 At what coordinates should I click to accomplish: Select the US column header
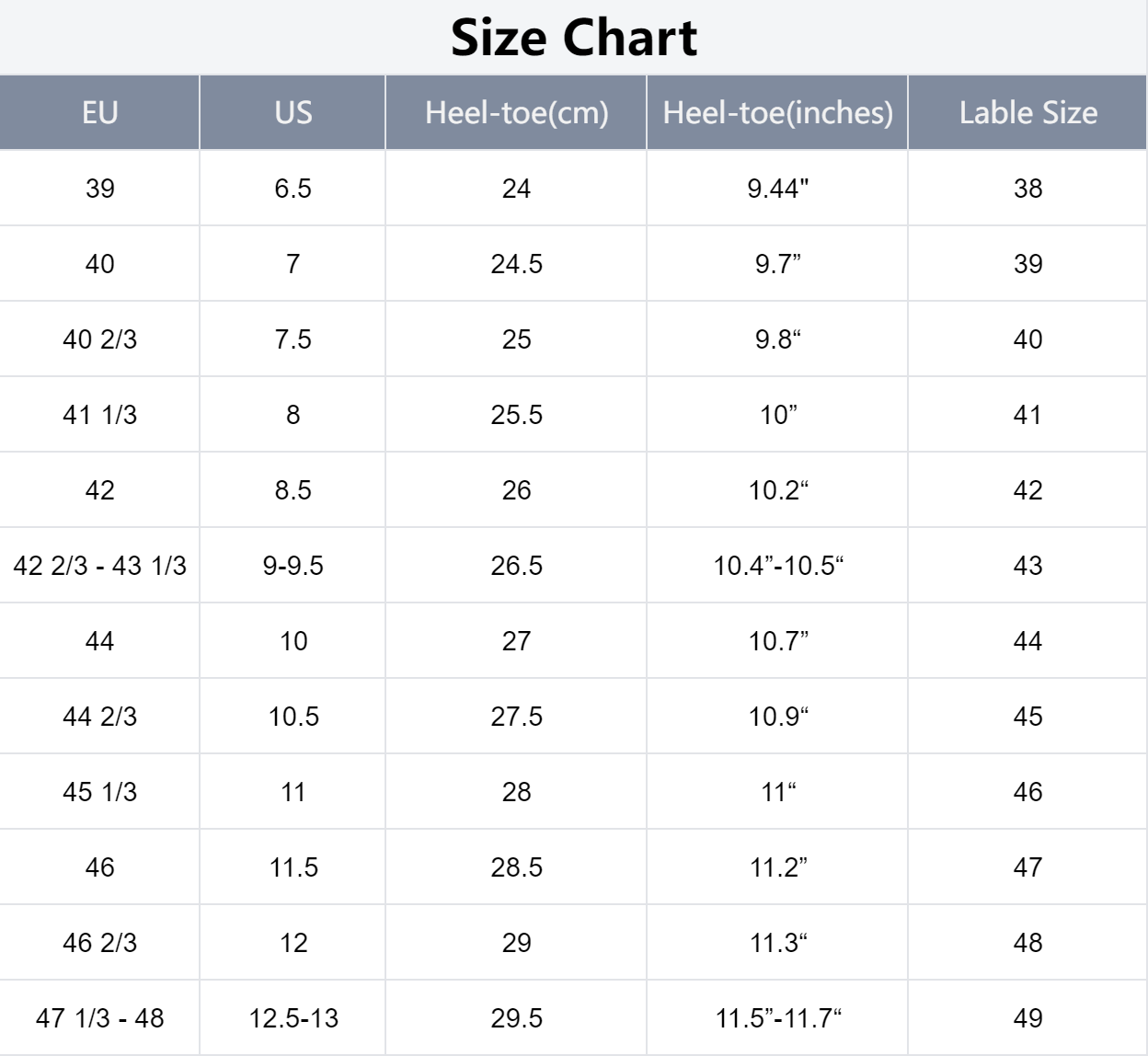[x=293, y=112]
